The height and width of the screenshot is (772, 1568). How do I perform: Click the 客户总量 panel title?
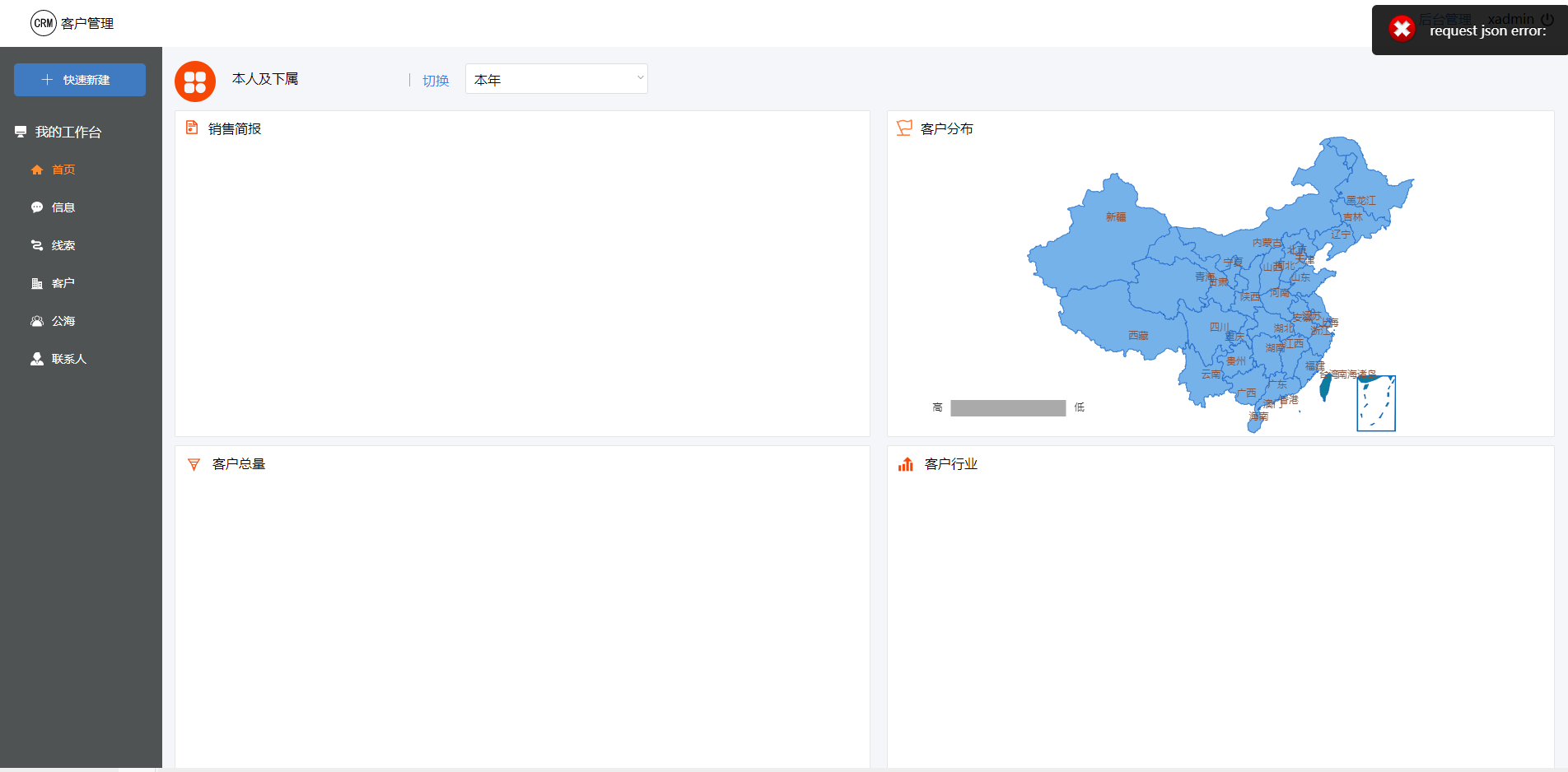click(x=239, y=464)
